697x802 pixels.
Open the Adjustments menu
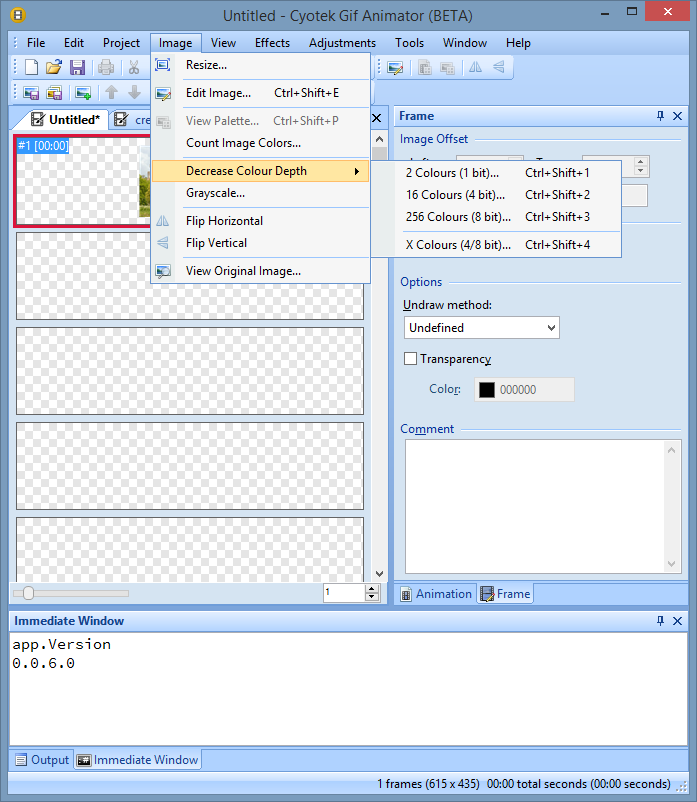point(342,43)
